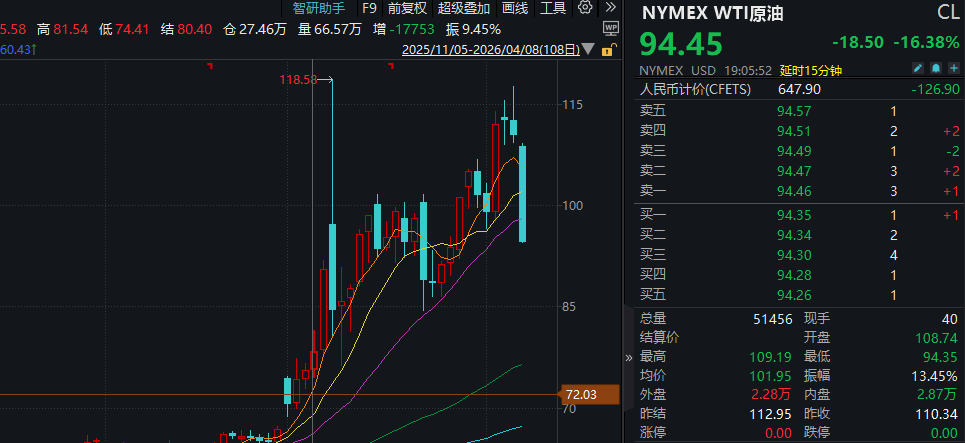The image size is (965, 443).
Task: Open the 智研助手 assistant
Action: tap(319, 8)
